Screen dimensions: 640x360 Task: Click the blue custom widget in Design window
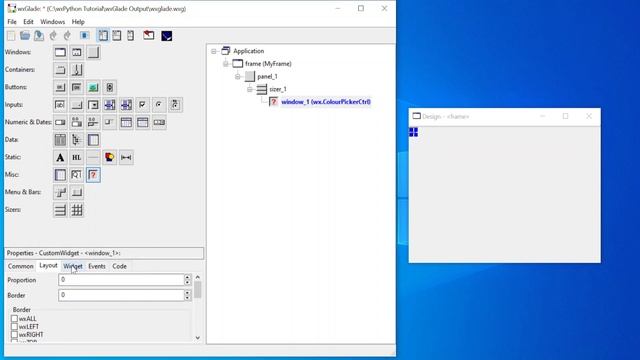click(413, 132)
